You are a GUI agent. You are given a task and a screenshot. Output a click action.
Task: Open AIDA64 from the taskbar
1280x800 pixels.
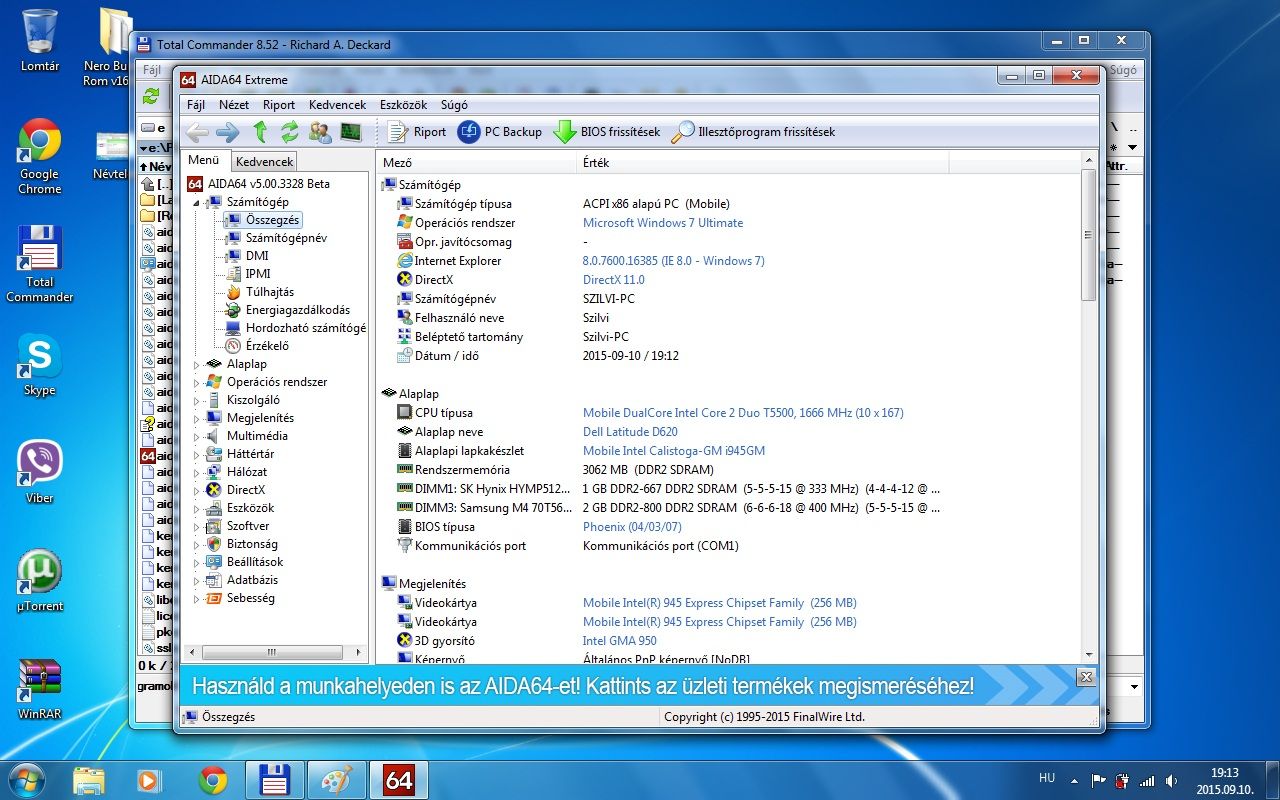click(x=399, y=780)
